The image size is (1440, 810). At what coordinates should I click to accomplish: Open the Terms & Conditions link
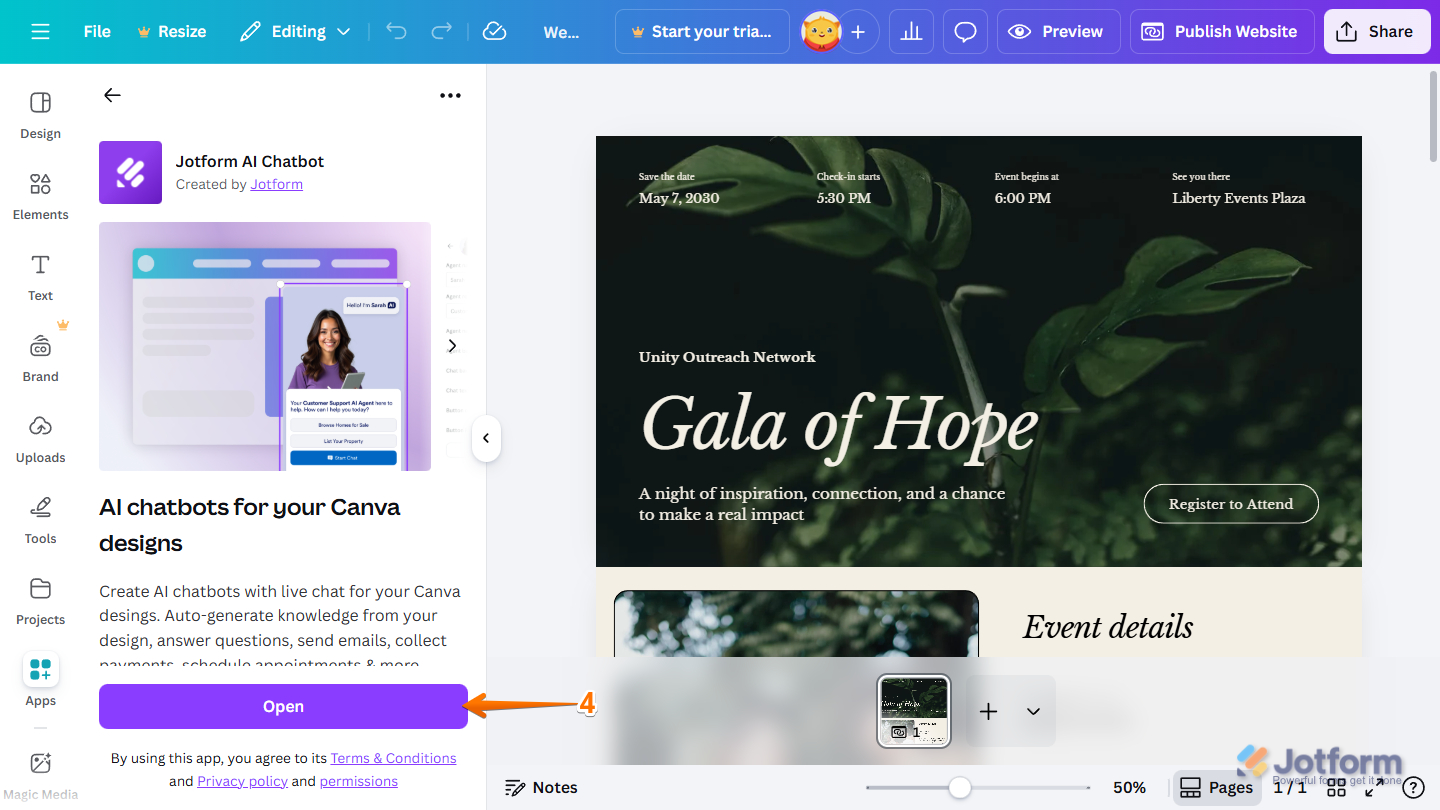(x=393, y=758)
